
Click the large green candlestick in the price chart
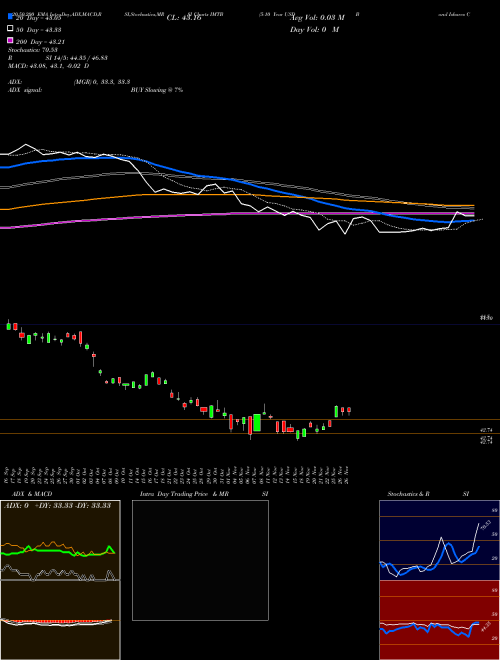[x=257, y=423]
